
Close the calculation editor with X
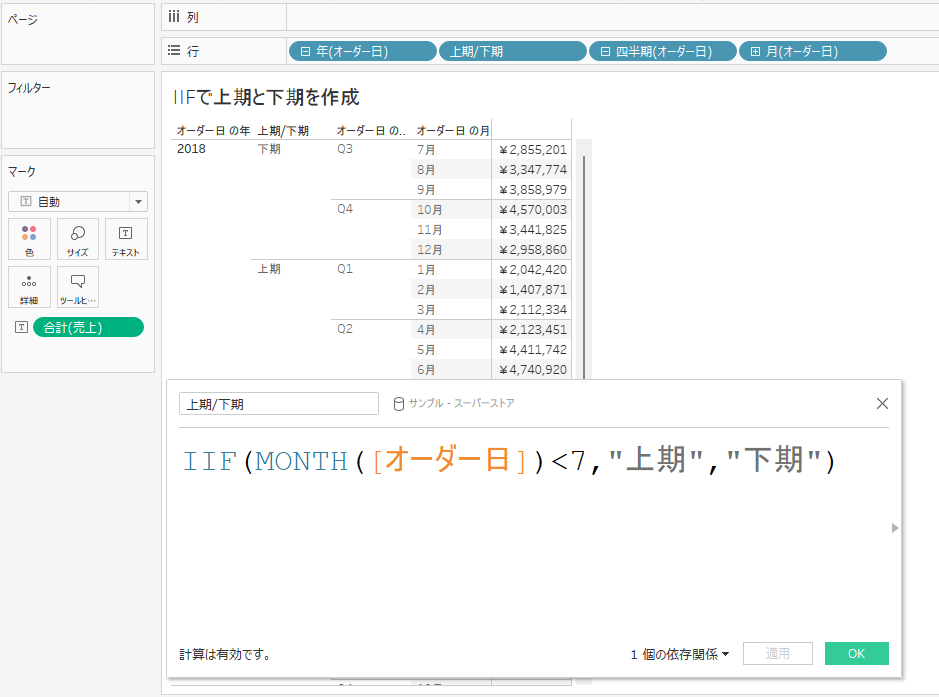coord(882,403)
